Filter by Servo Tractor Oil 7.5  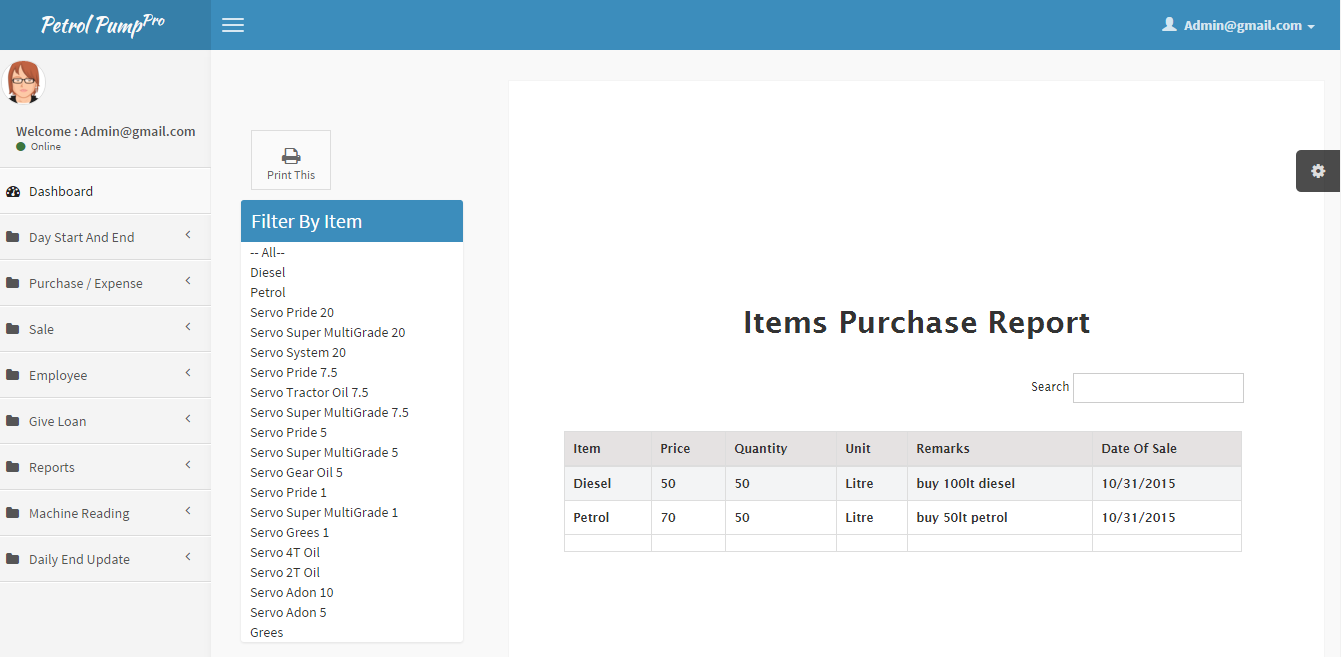pyautogui.click(x=309, y=392)
